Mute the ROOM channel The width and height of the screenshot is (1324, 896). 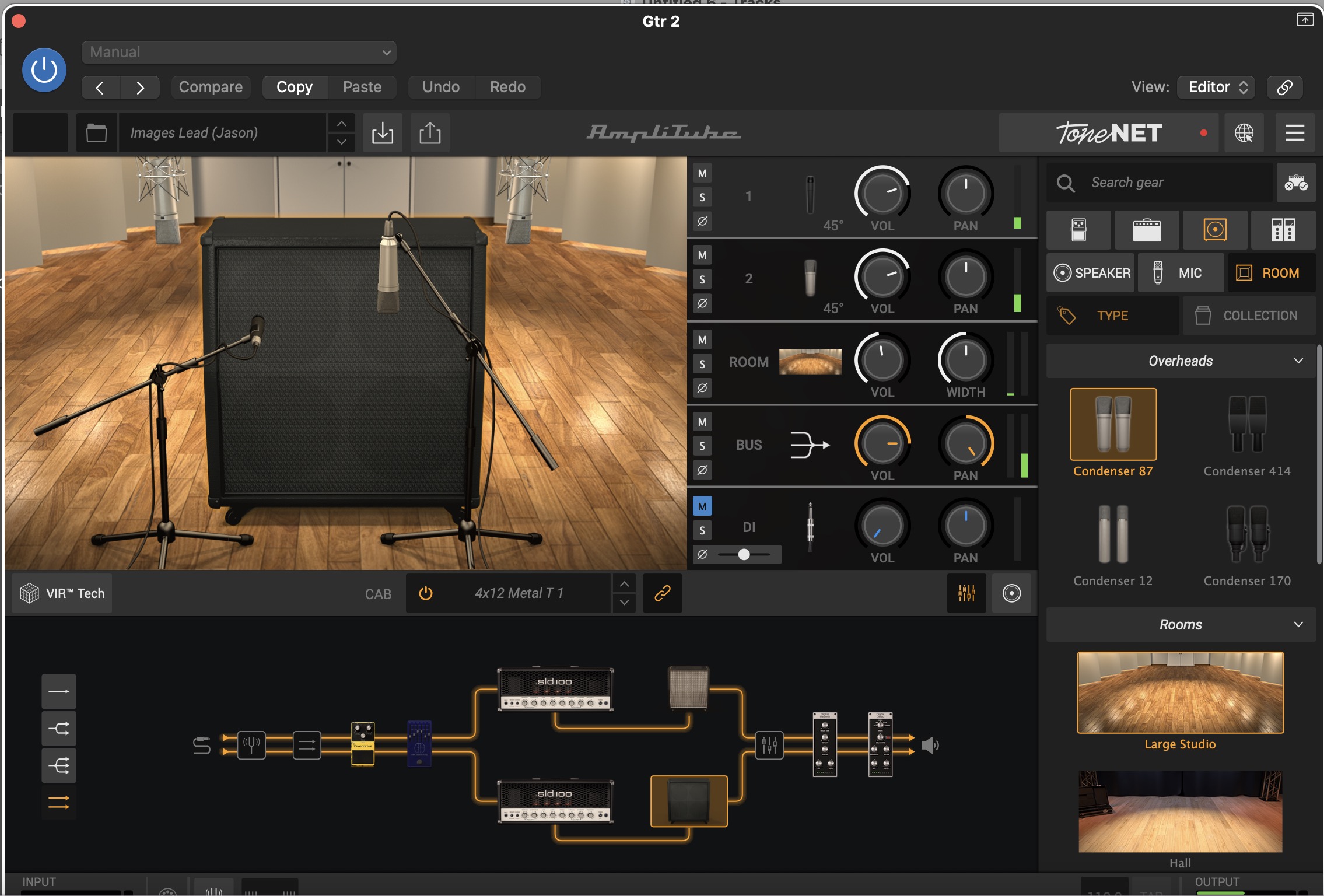pos(702,339)
